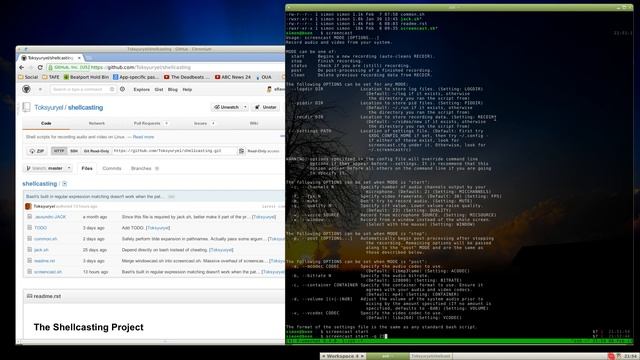
Task: Open the OUA bookmark
Action: [x=264, y=77]
